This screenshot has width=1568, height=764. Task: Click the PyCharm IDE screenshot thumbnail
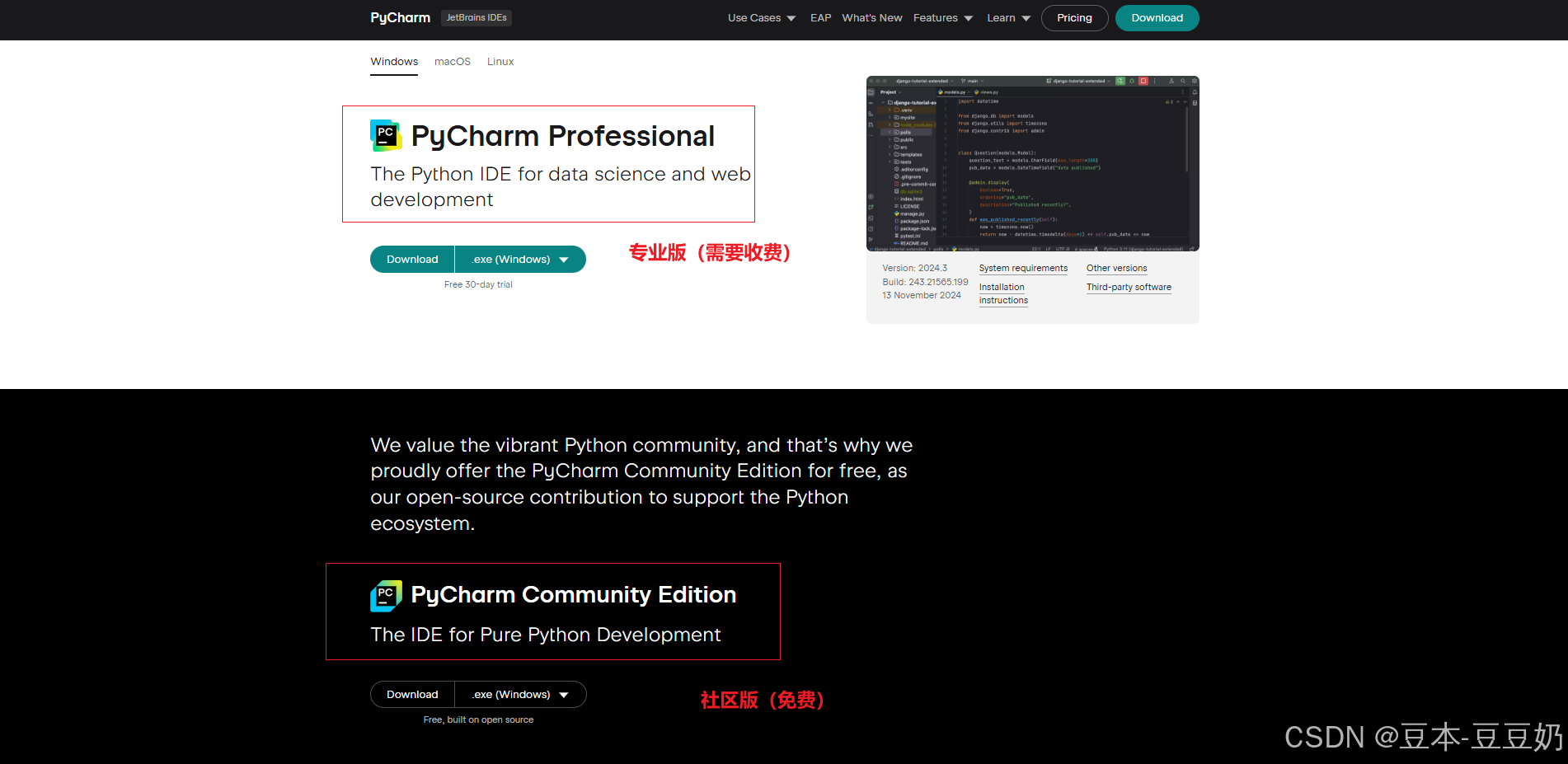tap(1032, 163)
